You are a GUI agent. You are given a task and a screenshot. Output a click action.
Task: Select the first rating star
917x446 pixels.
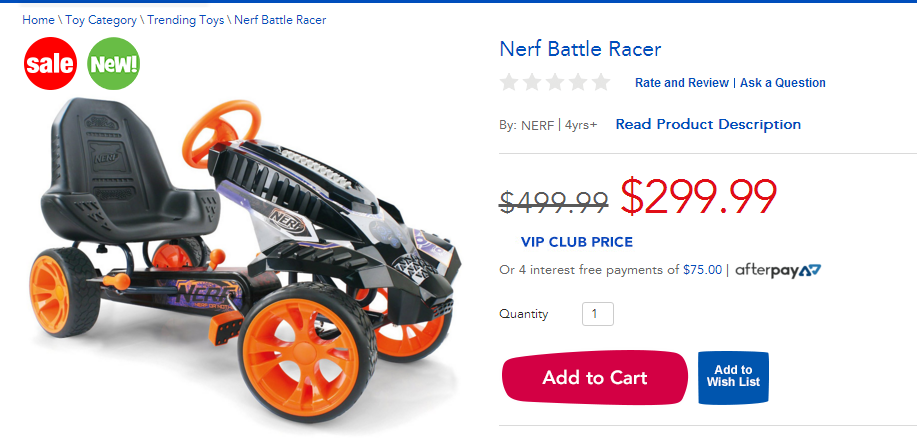(509, 82)
